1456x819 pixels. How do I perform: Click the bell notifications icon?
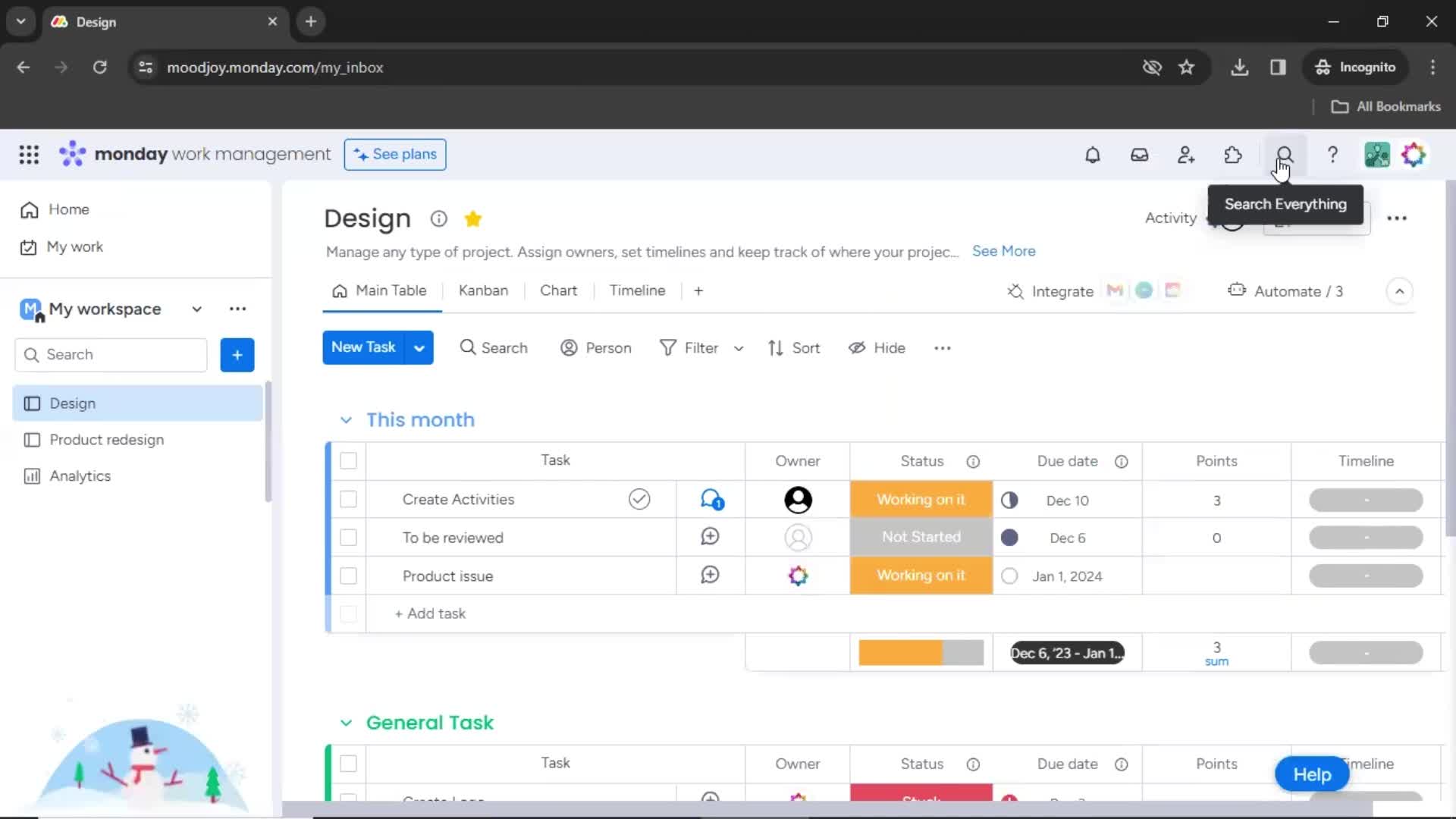(x=1093, y=155)
